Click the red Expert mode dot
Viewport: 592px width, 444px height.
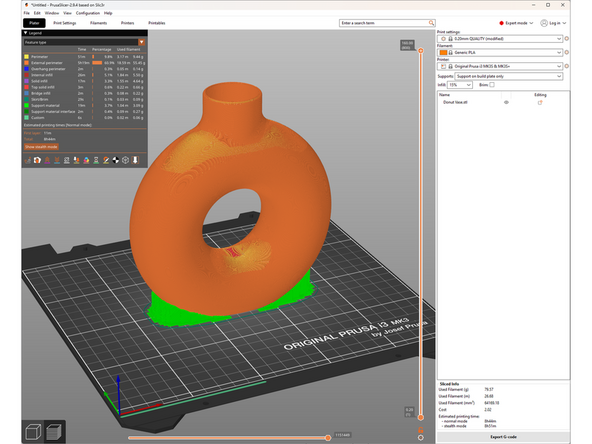pyautogui.click(x=501, y=23)
